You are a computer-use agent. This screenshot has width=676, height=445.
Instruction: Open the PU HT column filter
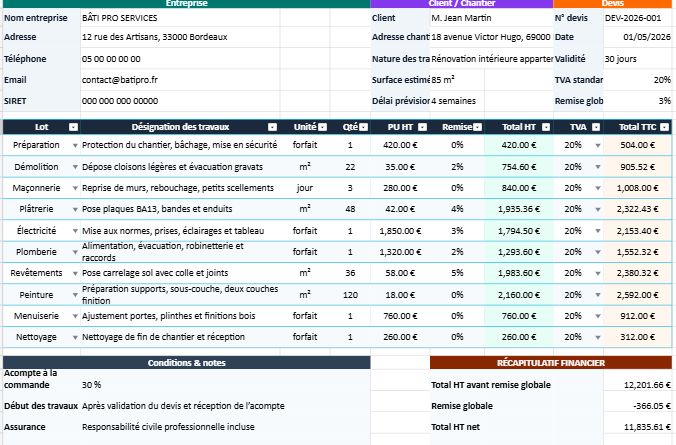tap(422, 127)
